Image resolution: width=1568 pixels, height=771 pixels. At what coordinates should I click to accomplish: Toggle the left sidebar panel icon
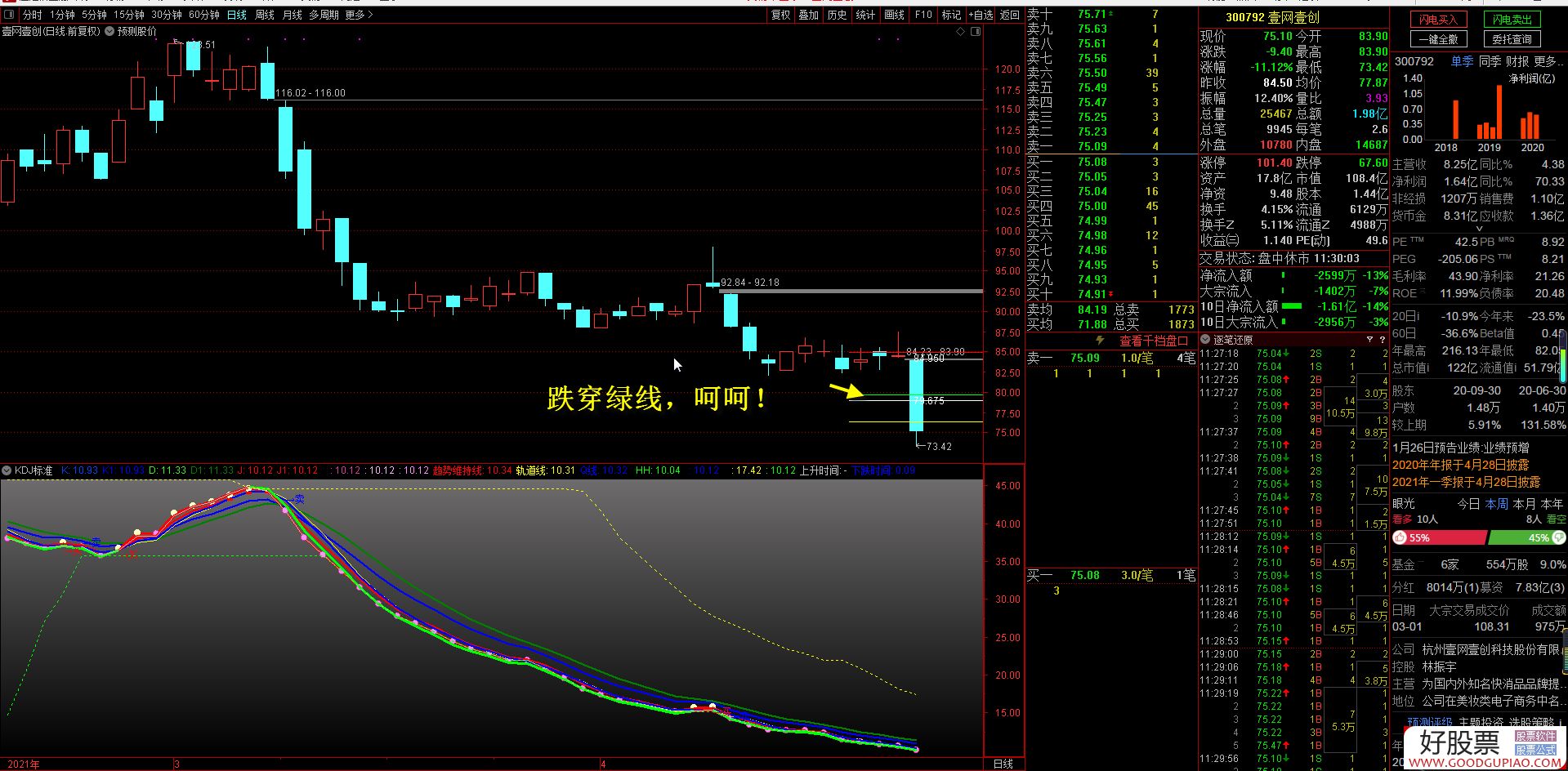(10, 15)
